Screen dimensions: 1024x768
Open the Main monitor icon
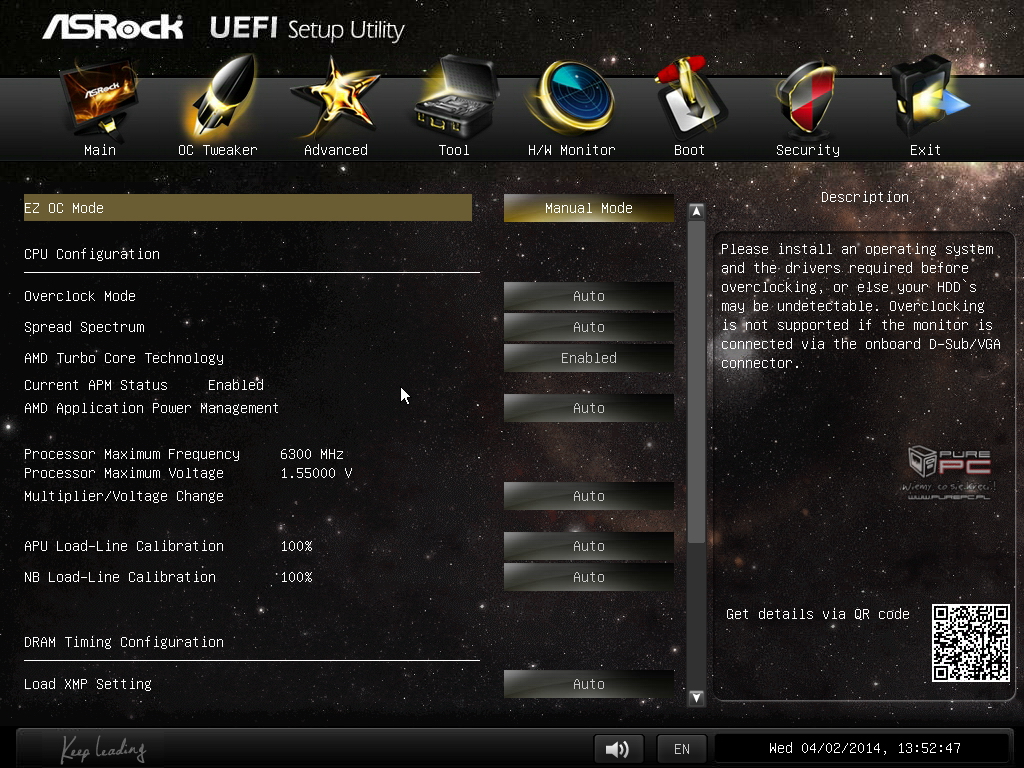[99, 98]
